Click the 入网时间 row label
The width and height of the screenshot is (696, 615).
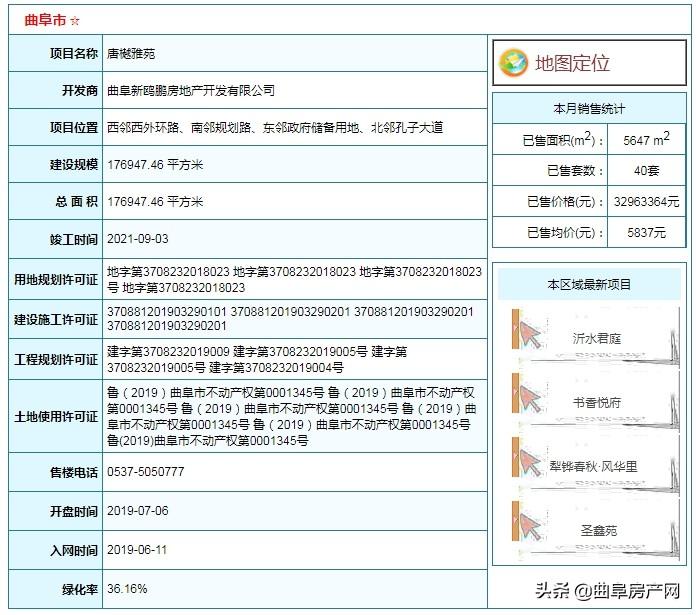click(74, 550)
